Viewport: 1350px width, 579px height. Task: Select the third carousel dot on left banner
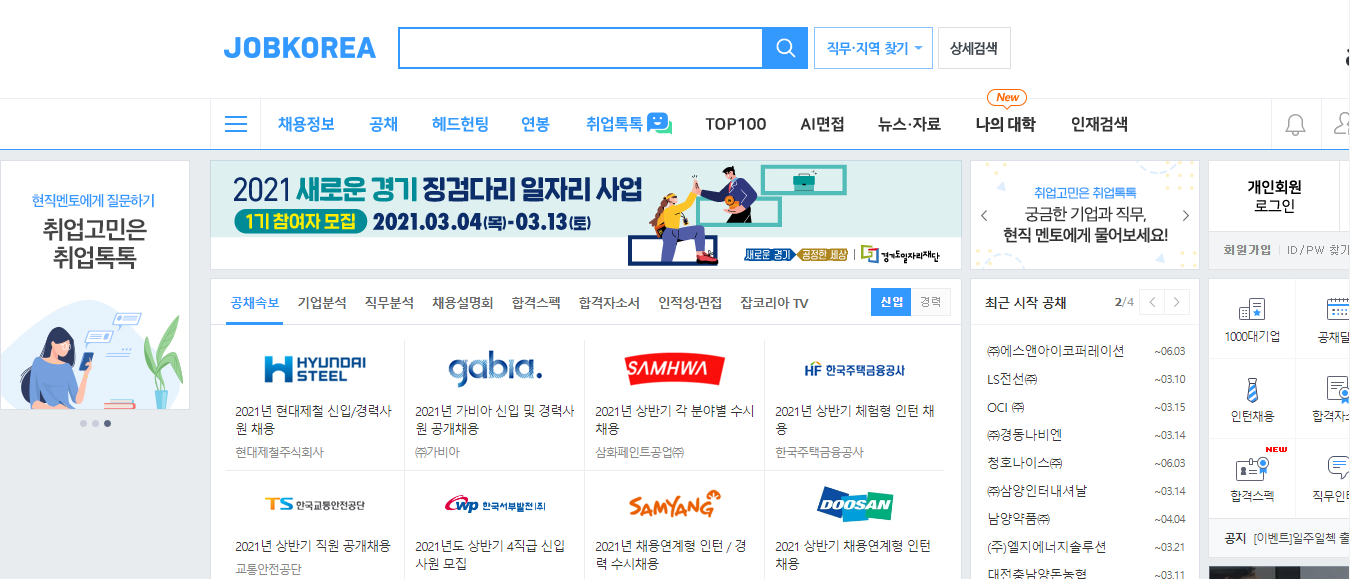[107, 423]
